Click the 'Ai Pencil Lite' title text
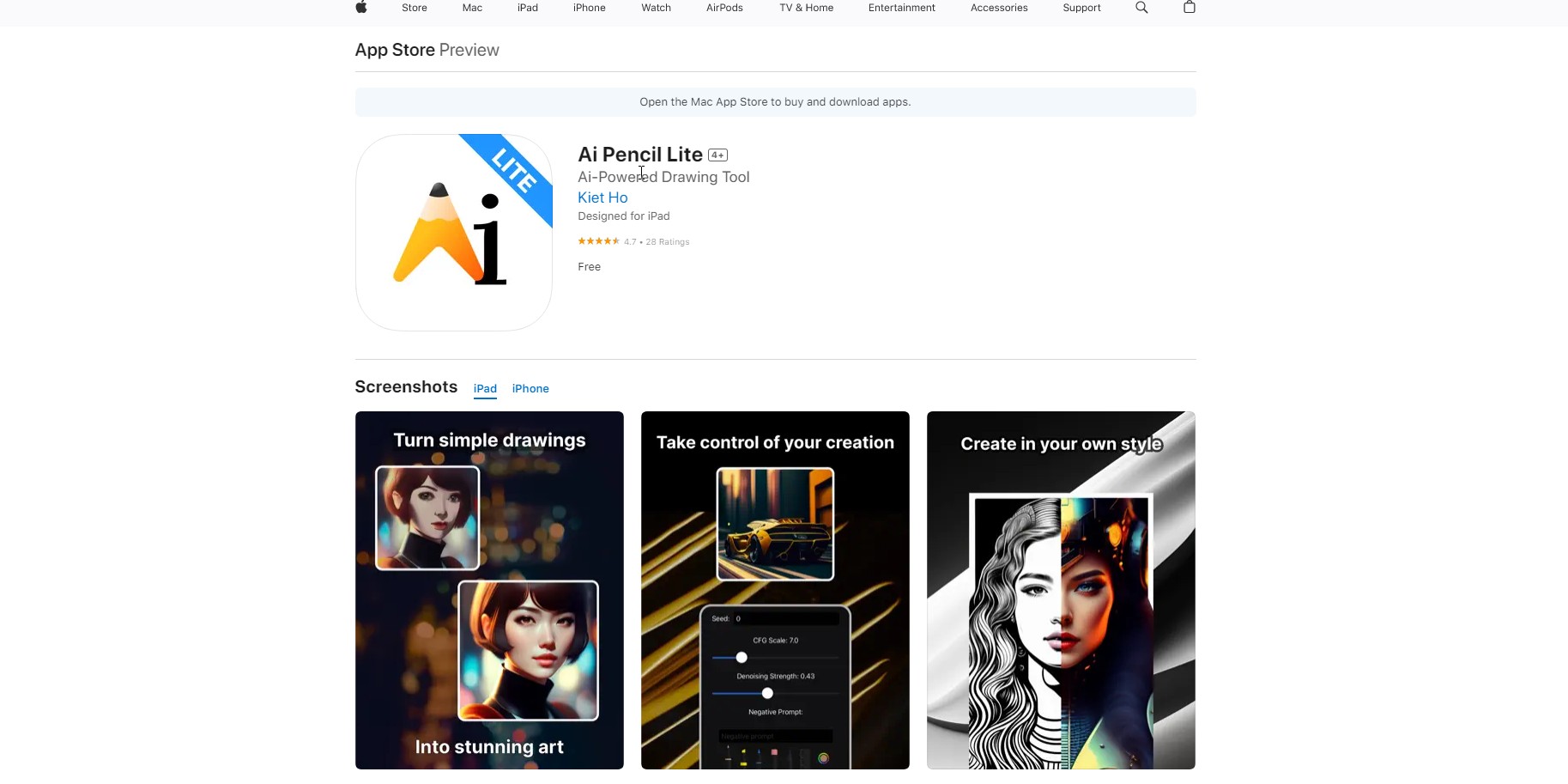Viewport: 1568px width, 784px height. [640, 155]
